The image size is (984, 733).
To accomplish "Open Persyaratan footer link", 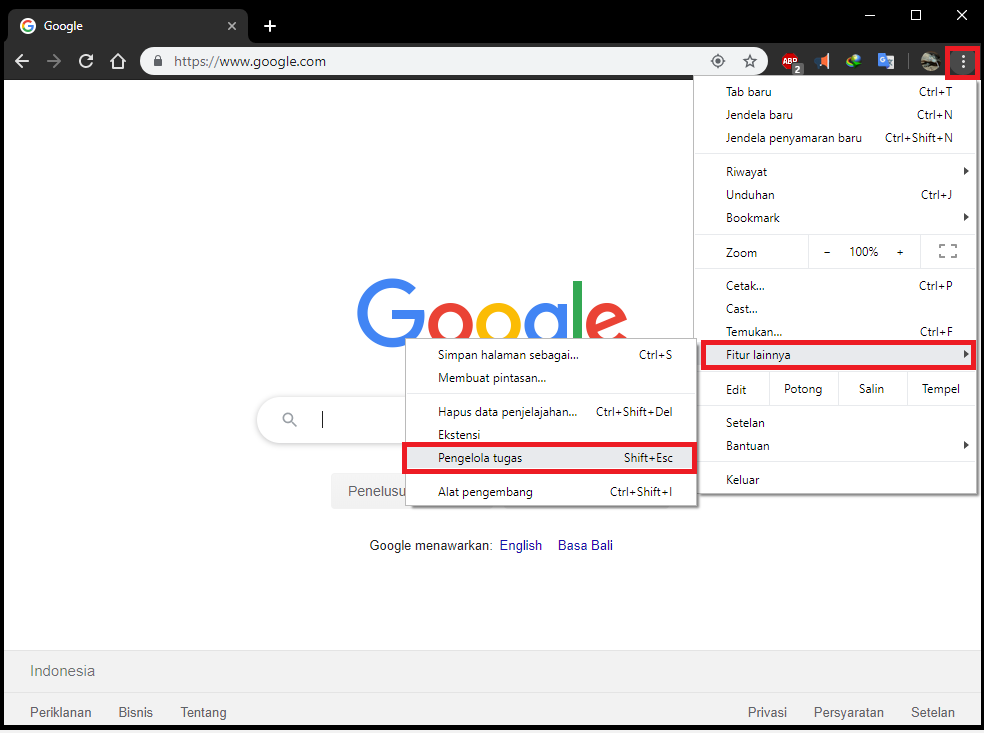I will (848, 712).
